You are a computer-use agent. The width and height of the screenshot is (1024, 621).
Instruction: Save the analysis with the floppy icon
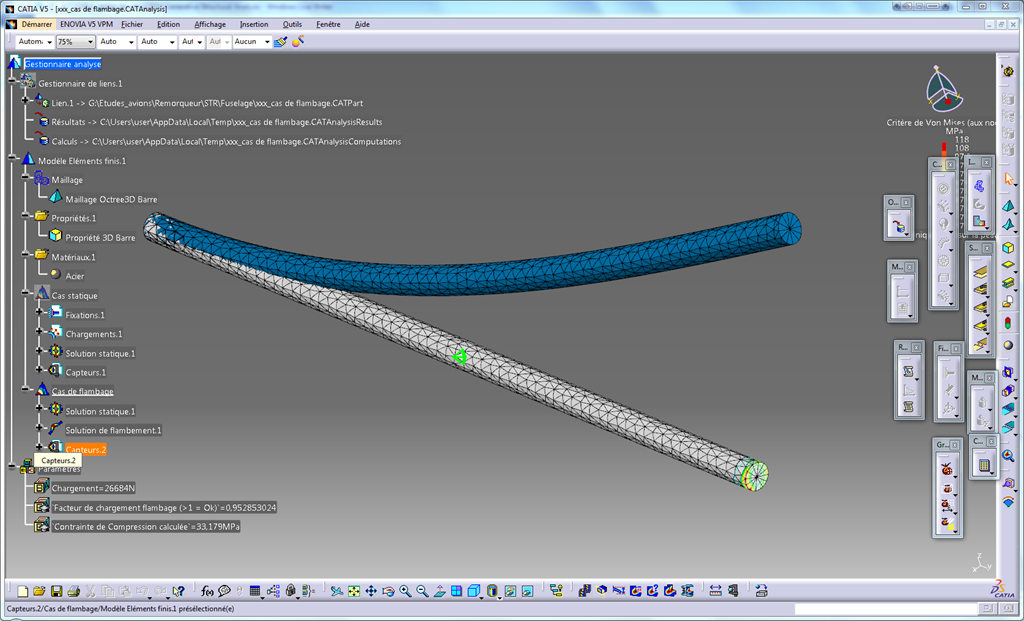57,591
